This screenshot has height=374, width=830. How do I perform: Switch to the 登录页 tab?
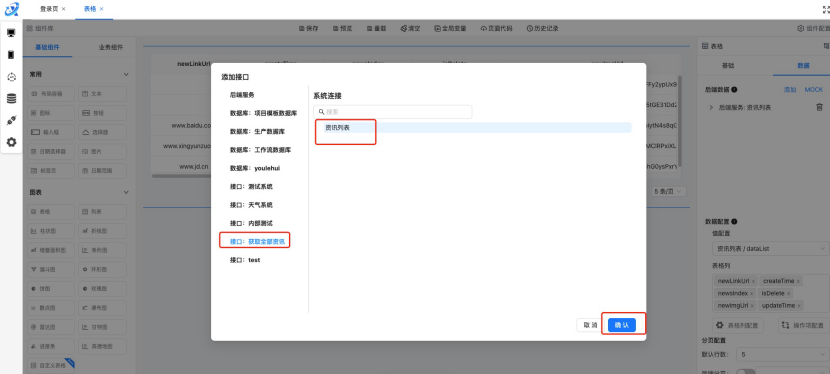pos(49,9)
